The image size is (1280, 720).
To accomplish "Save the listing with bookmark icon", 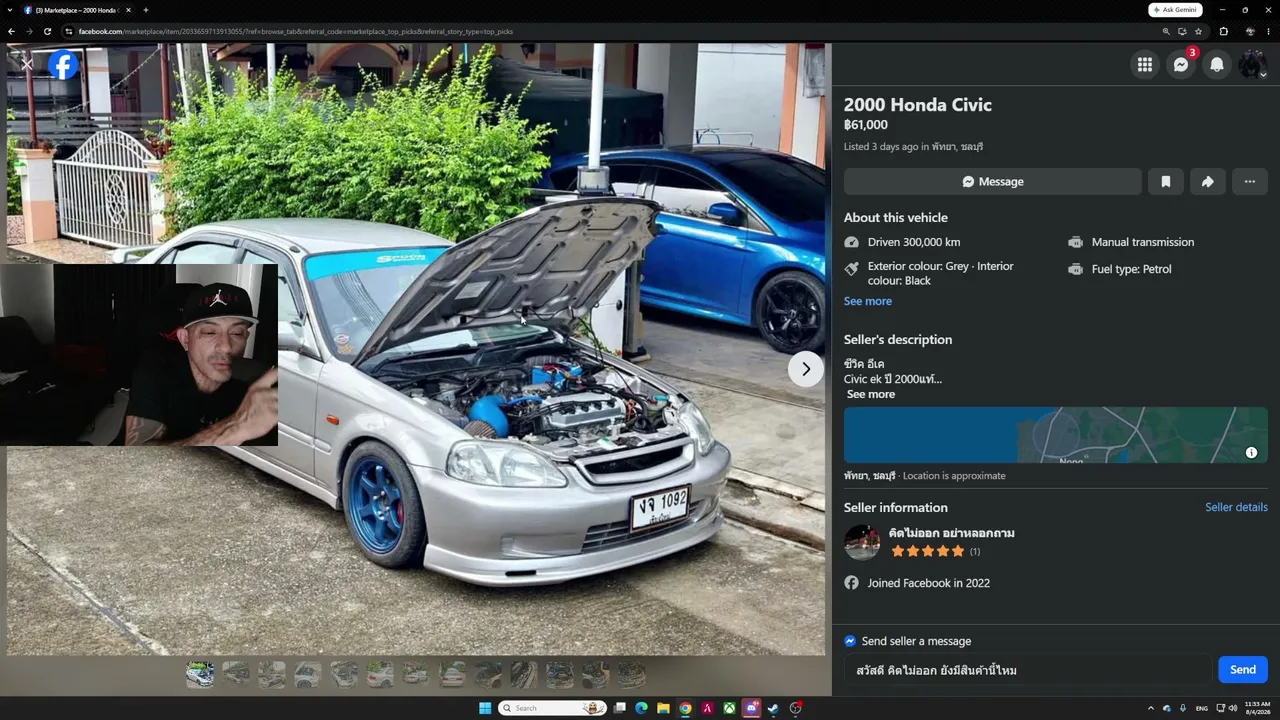I will (x=1166, y=181).
